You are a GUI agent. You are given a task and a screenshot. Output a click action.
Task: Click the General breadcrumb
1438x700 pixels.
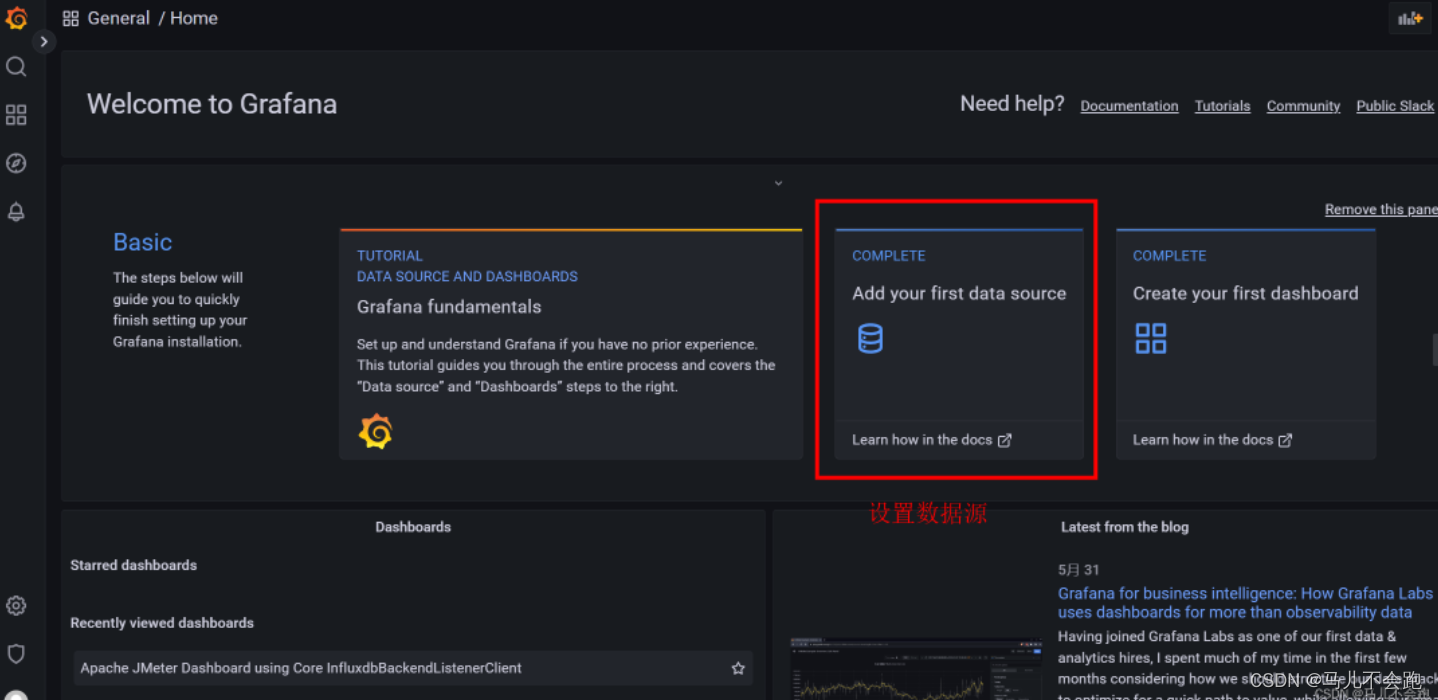point(118,18)
